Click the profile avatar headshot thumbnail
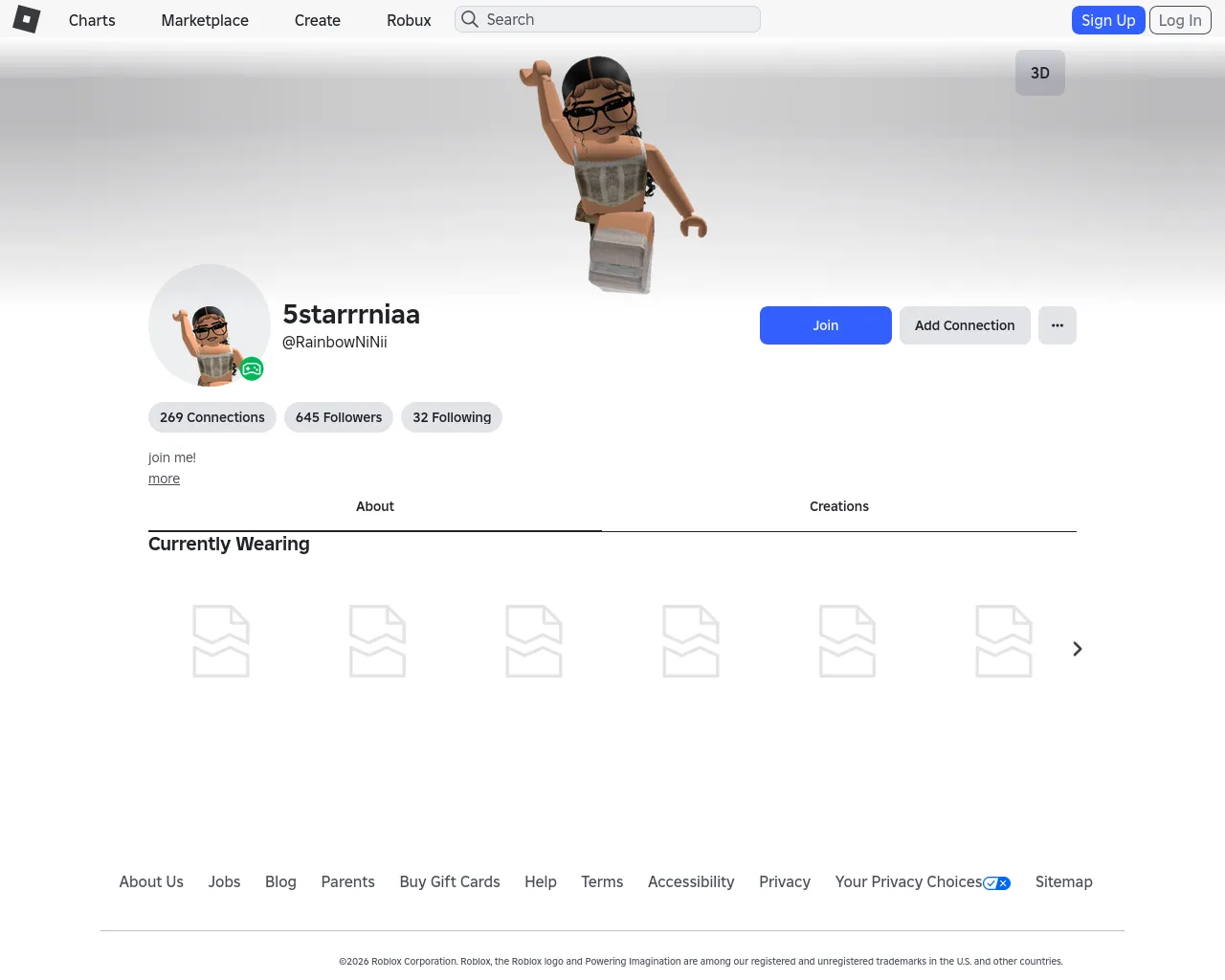1225x980 pixels. pos(210,325)
